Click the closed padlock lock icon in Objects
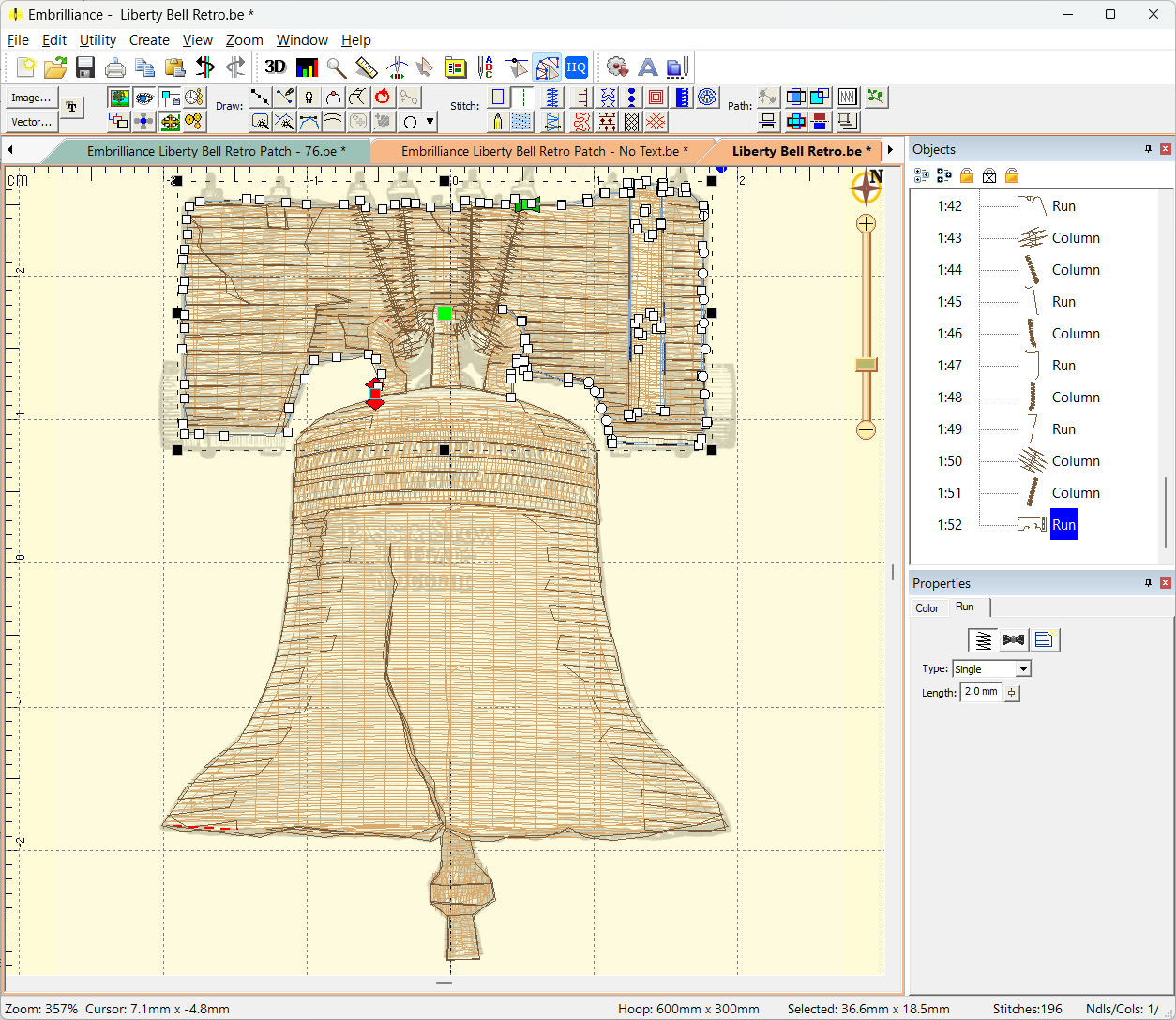Screen dimensions: 1176x1020 pos(967,175)
